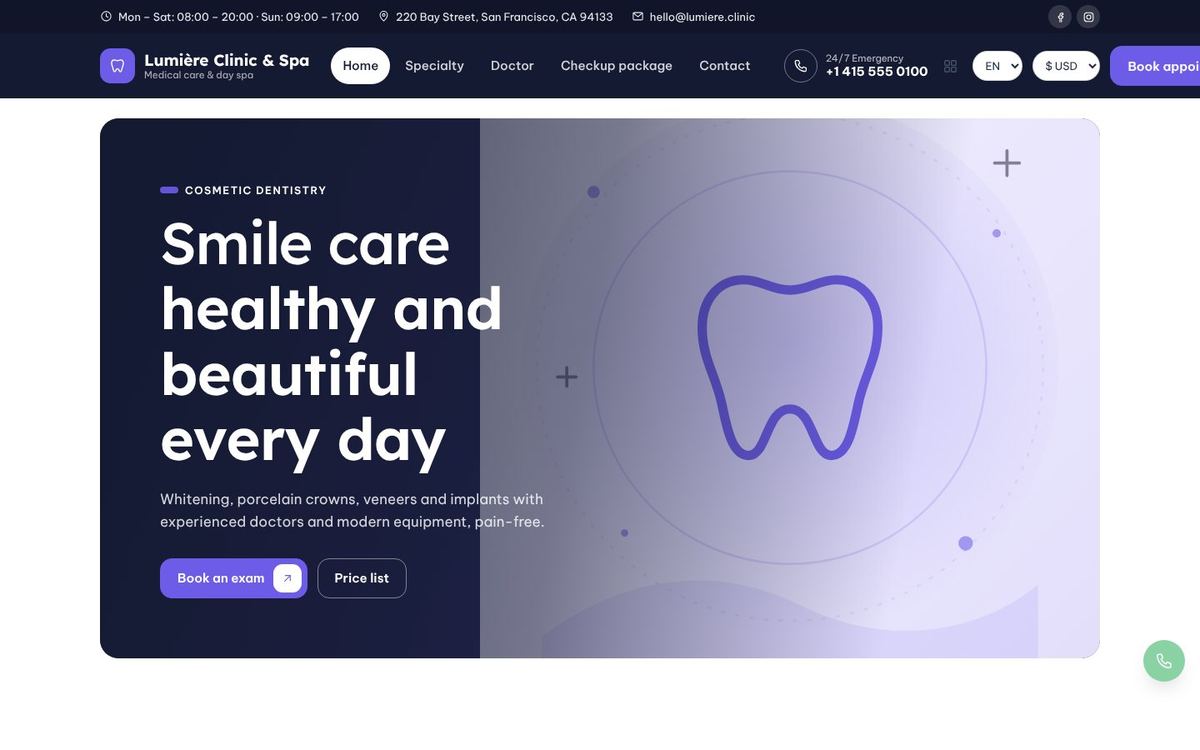Click the Book an exam button
1200x750 pixels.
[233, 578]
